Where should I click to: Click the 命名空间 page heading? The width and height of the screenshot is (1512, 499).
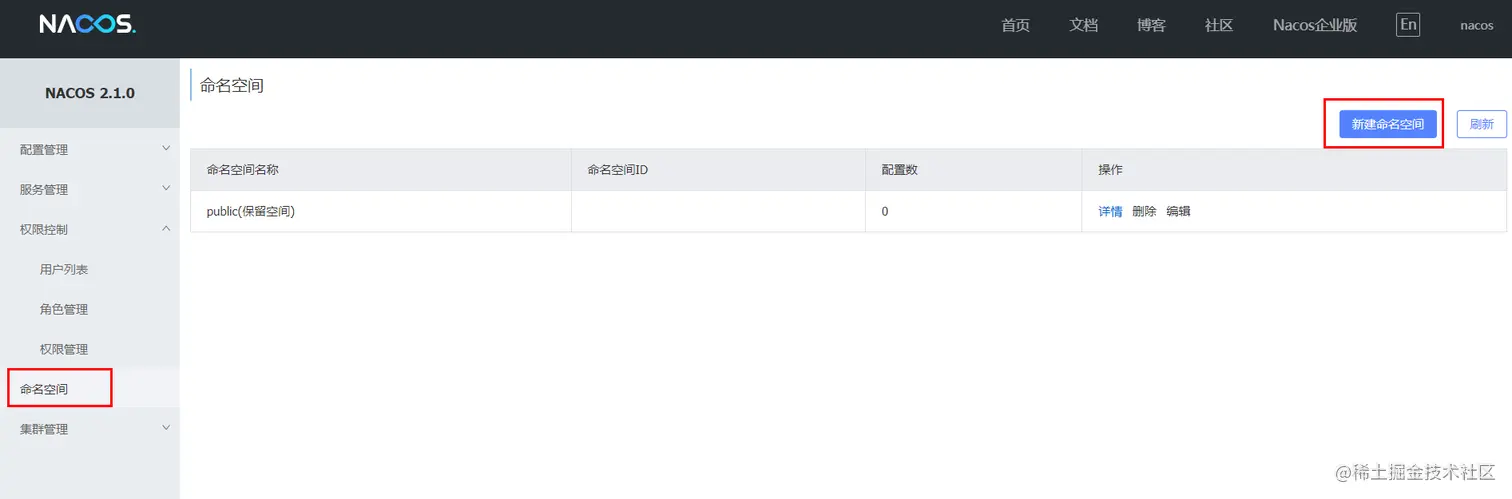tap(232, 86)
